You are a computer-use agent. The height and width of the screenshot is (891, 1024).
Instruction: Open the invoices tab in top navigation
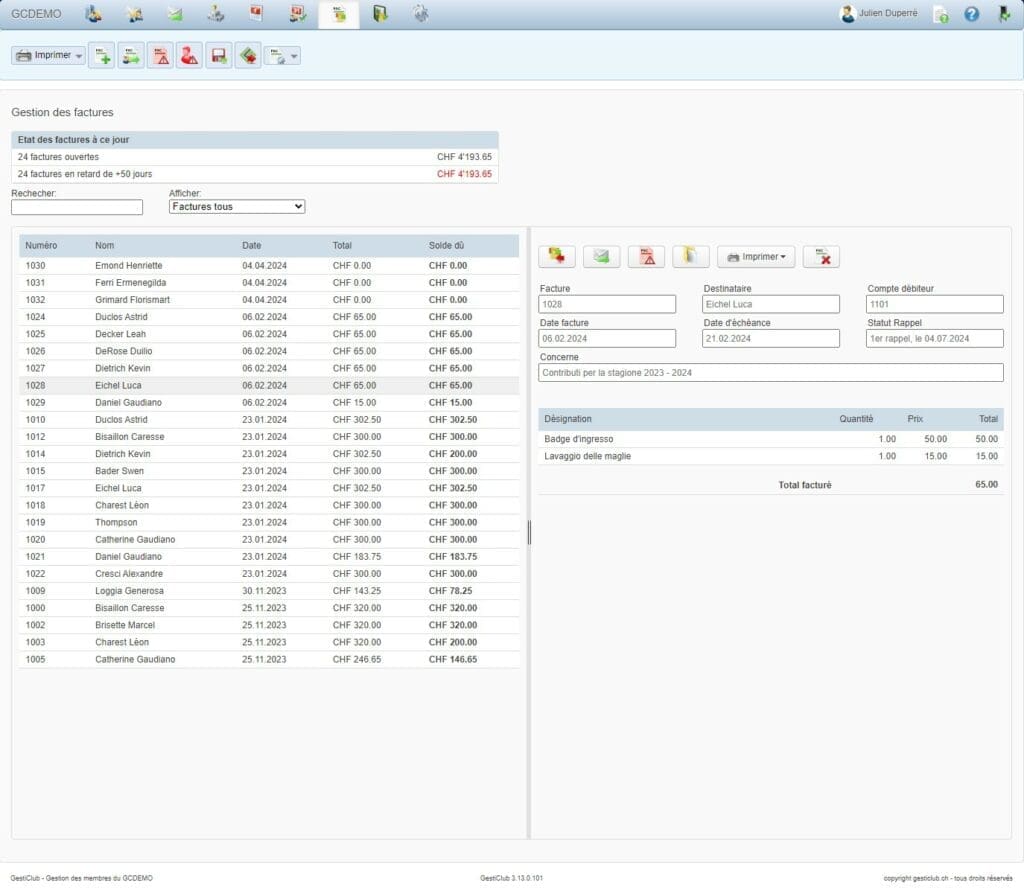coord(339,14)
